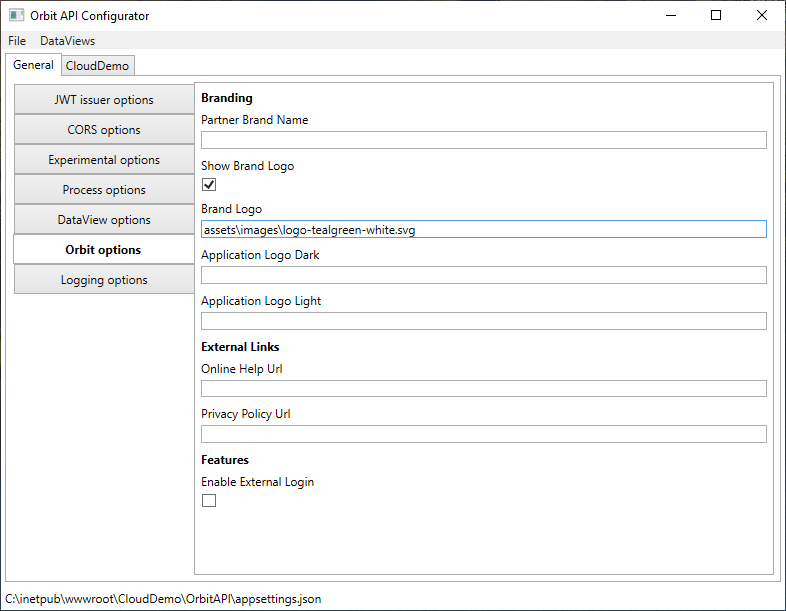Open Logging options section
Viewport: 786px width, 611px height.
point(104,280)
